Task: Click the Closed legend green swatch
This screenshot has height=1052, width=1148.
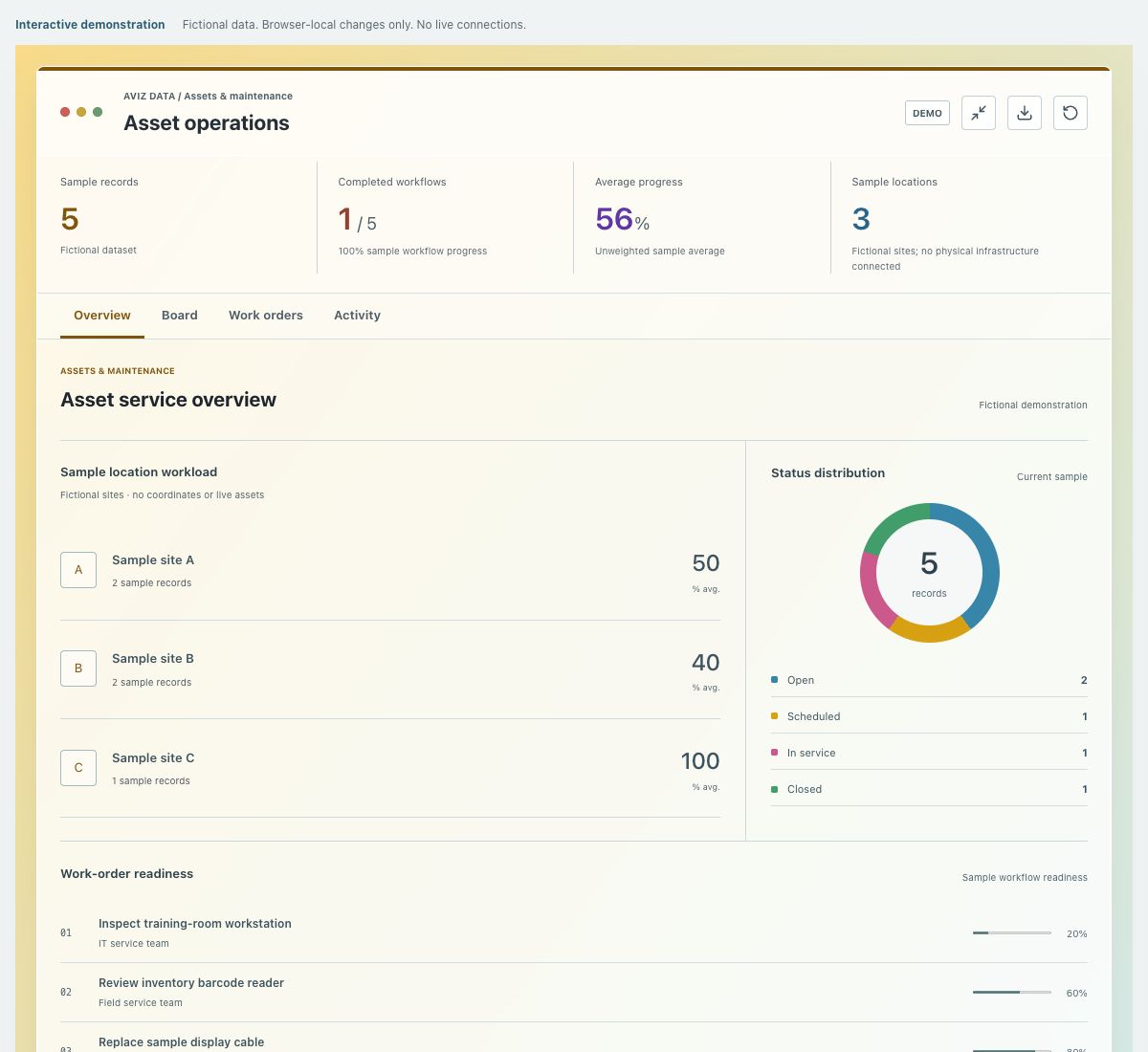Action: pos(775,789)
